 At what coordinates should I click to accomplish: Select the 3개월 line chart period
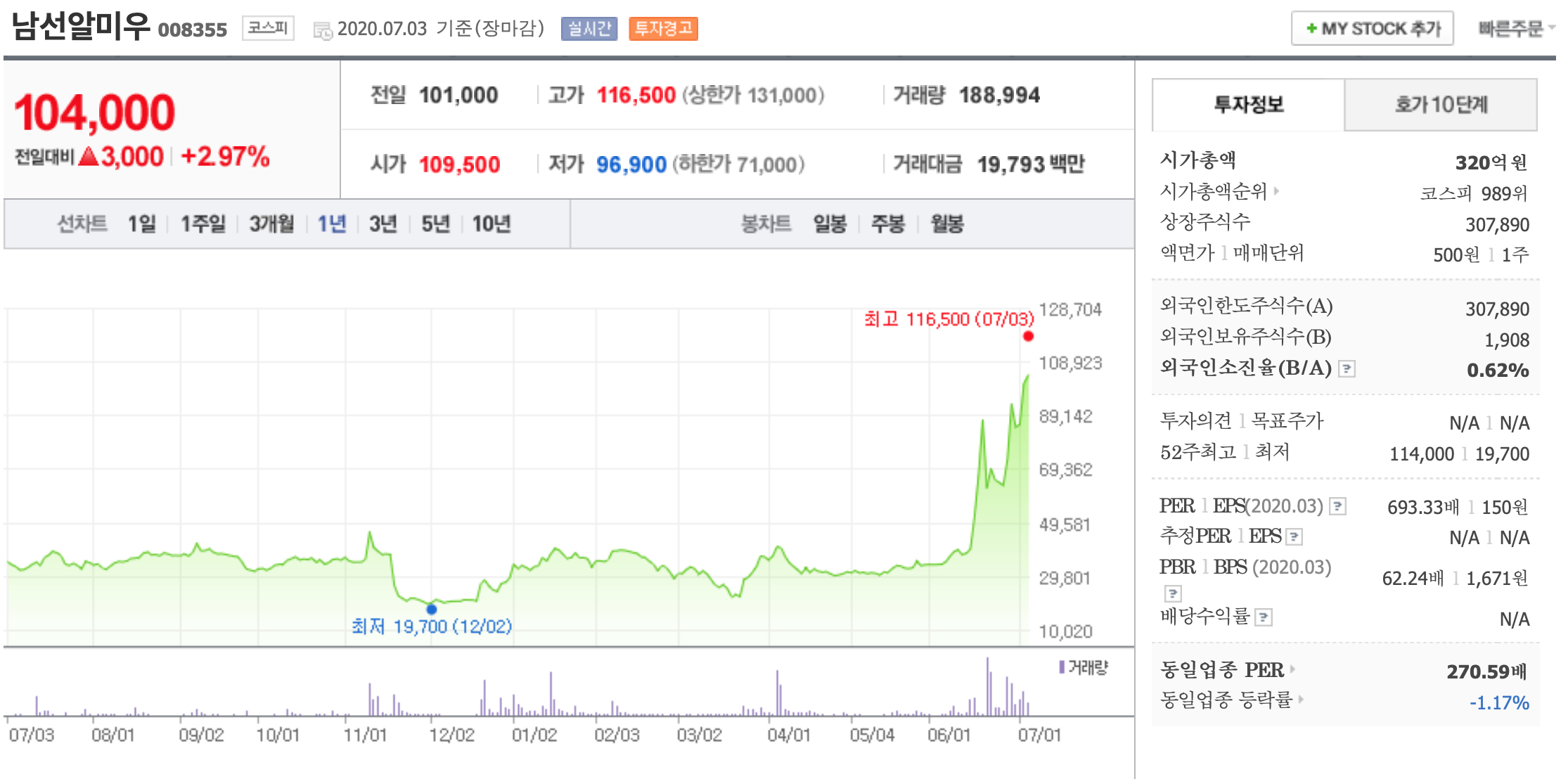point(271,224)
